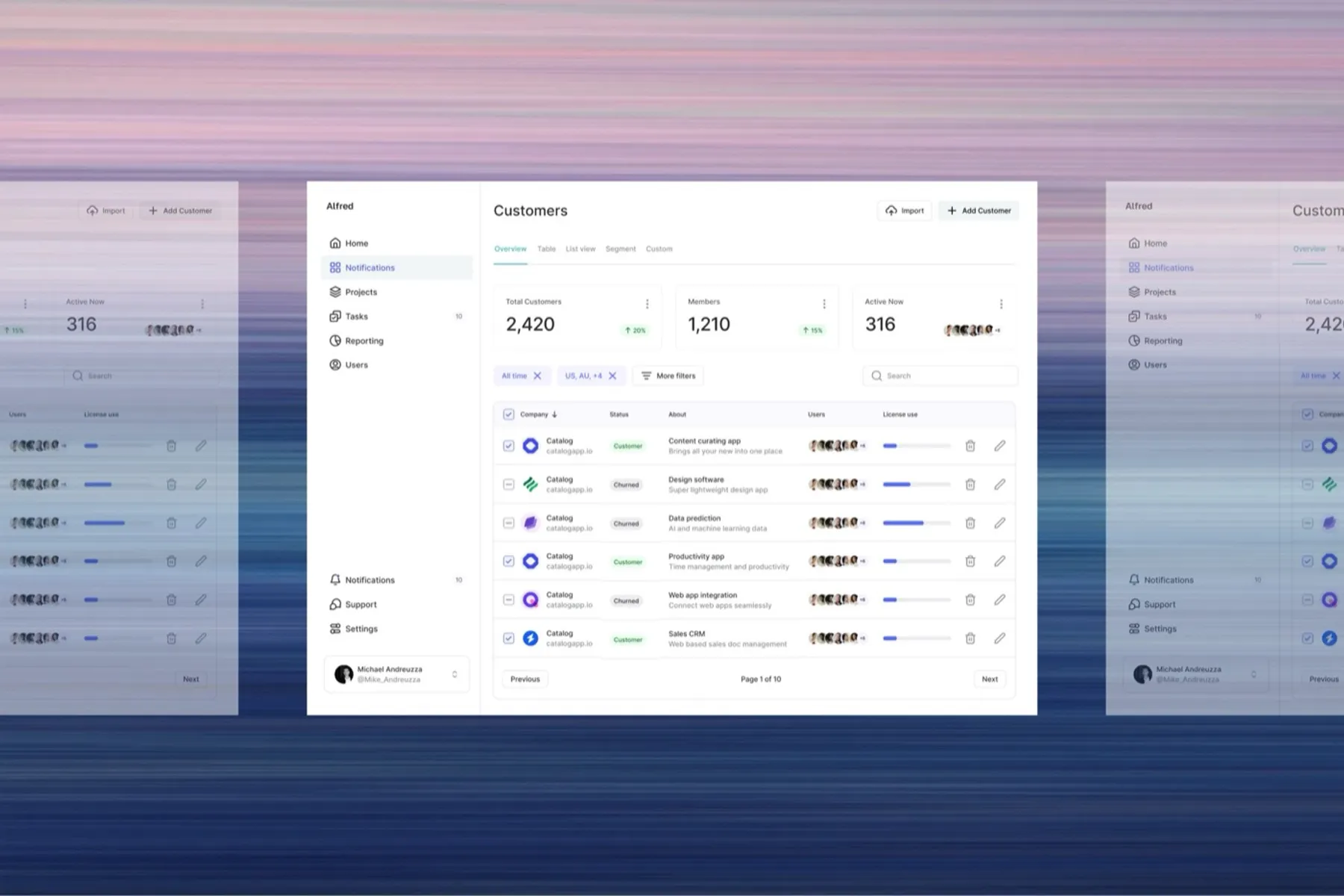Image resolution: width=1344 pixels, height=896 pixels.
Task: Toggle the select-all checkbox in table header
Action: (x=508, y=414)
